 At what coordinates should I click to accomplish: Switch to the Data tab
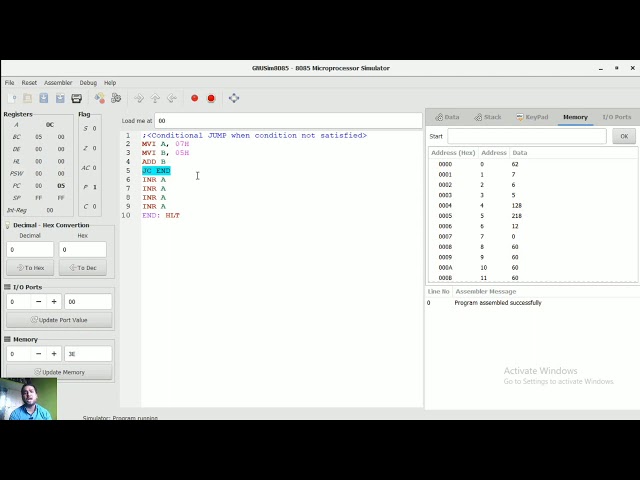tap(447, 117)
